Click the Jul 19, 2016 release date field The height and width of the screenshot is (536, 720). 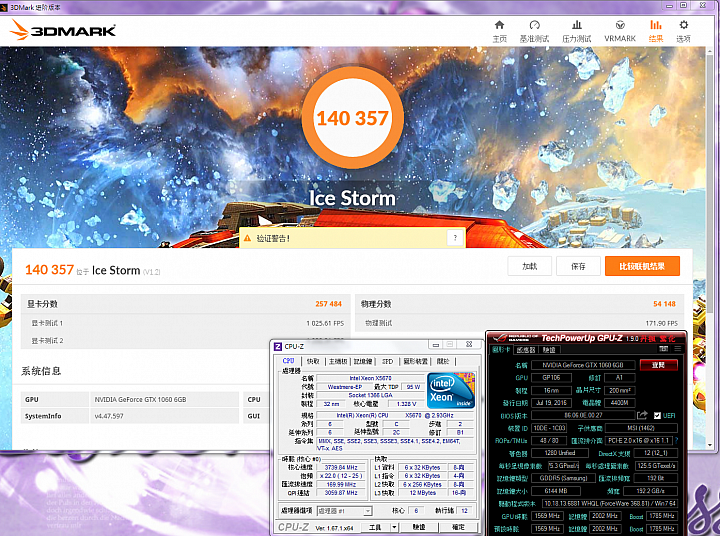point(551,403)
